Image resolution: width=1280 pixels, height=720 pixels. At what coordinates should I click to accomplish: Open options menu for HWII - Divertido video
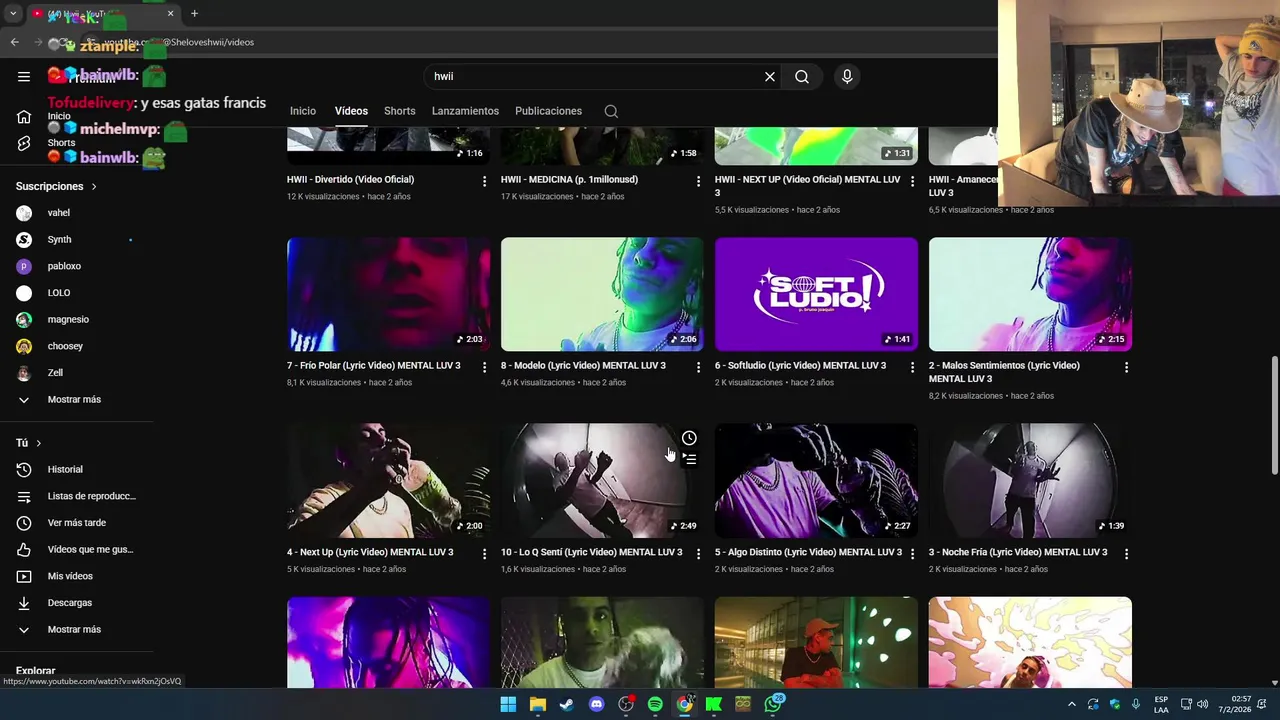tap(484, 181)
